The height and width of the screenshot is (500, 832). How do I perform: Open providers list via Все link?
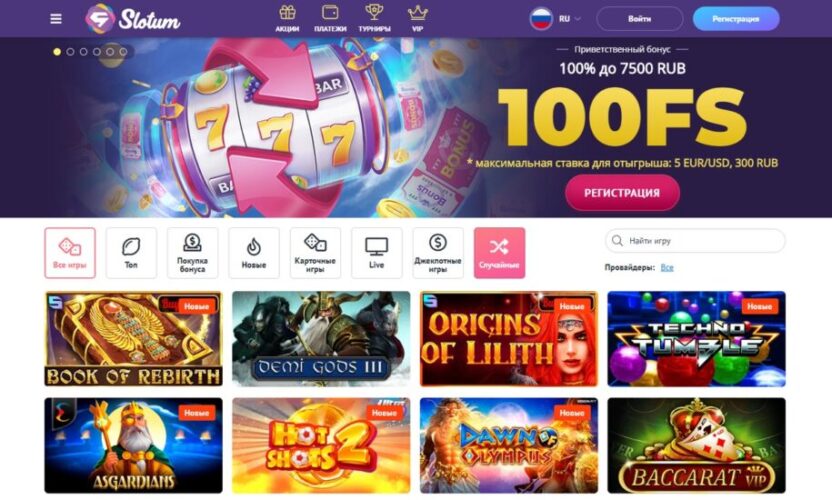pos(667,268)
